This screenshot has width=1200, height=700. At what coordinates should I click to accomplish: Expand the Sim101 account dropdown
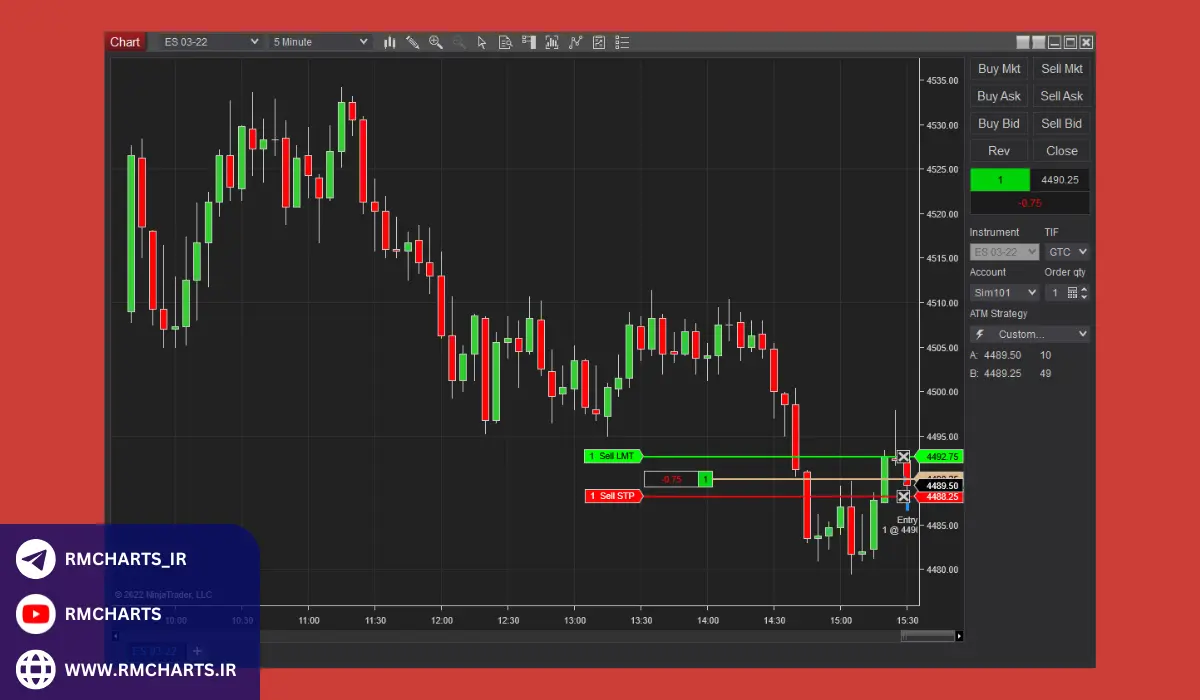point(1004,293)
